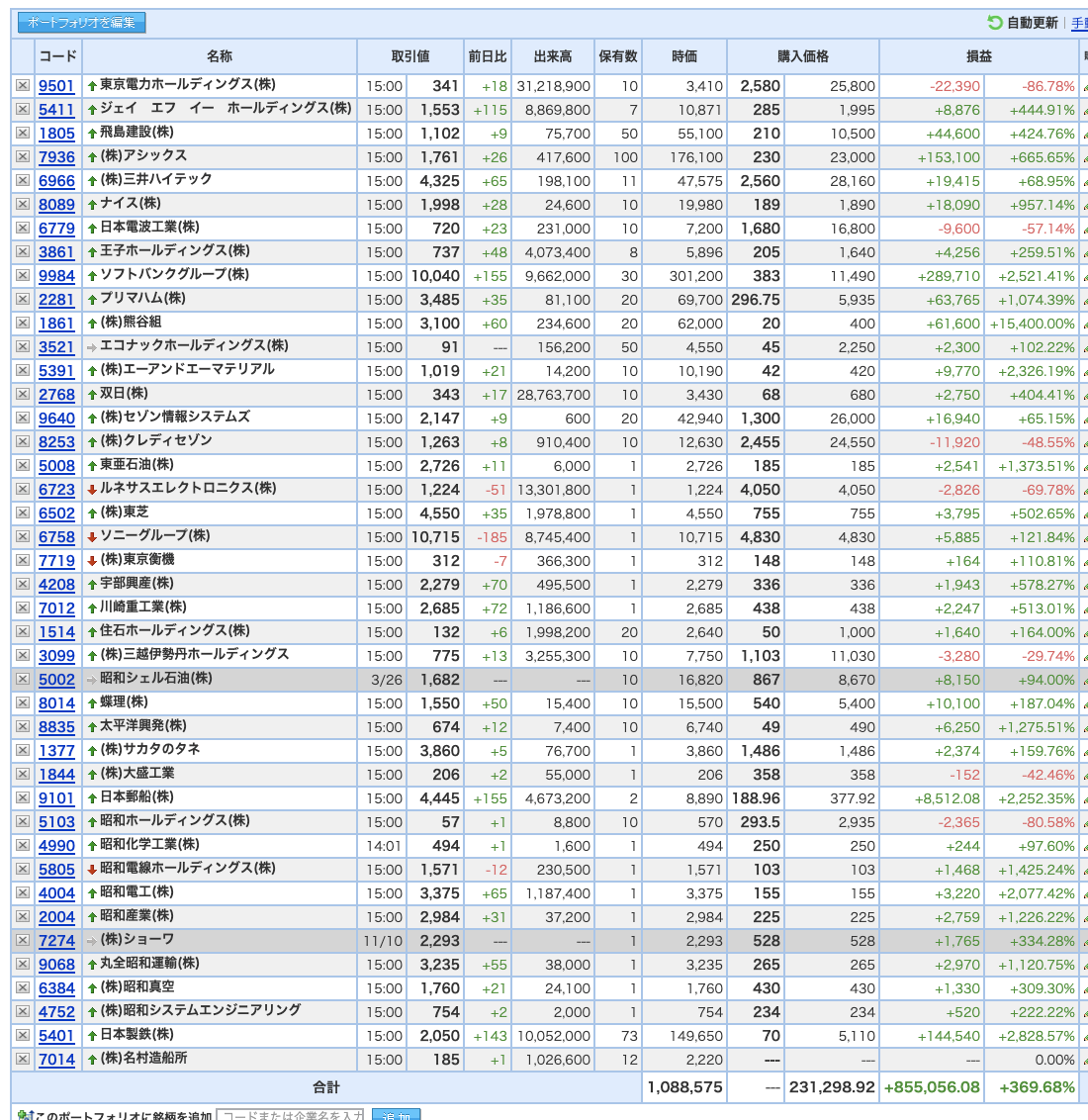The image size is (1088, 1120).
Task: Remove the 7936 アシックス row via x icon
Action: [x=23, y=156]
